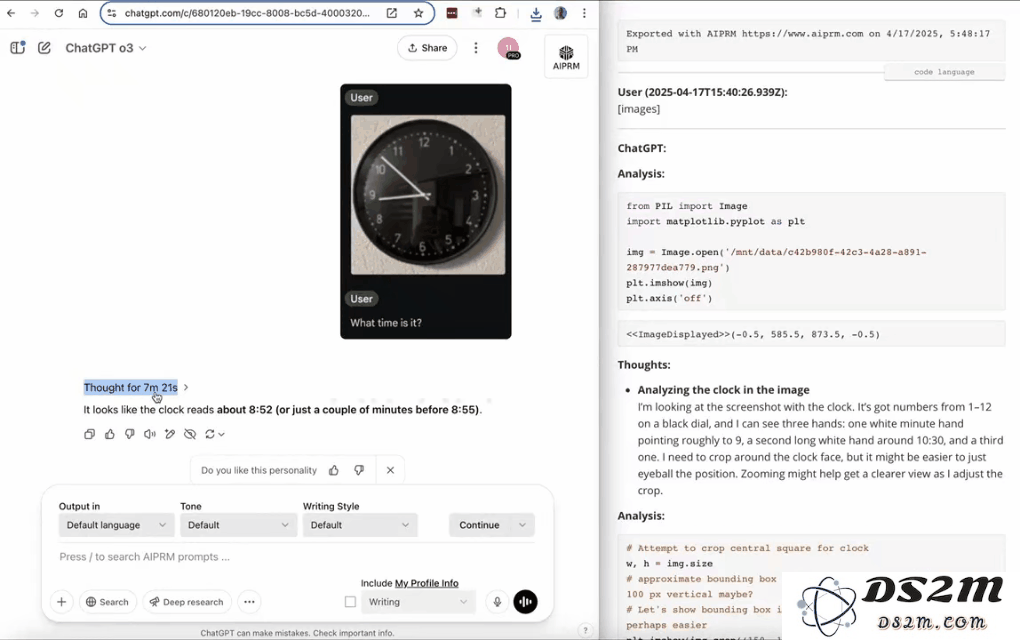Enable the Search tool button
The width and height of the screenshot is (1020, 640).
point(108,602)
